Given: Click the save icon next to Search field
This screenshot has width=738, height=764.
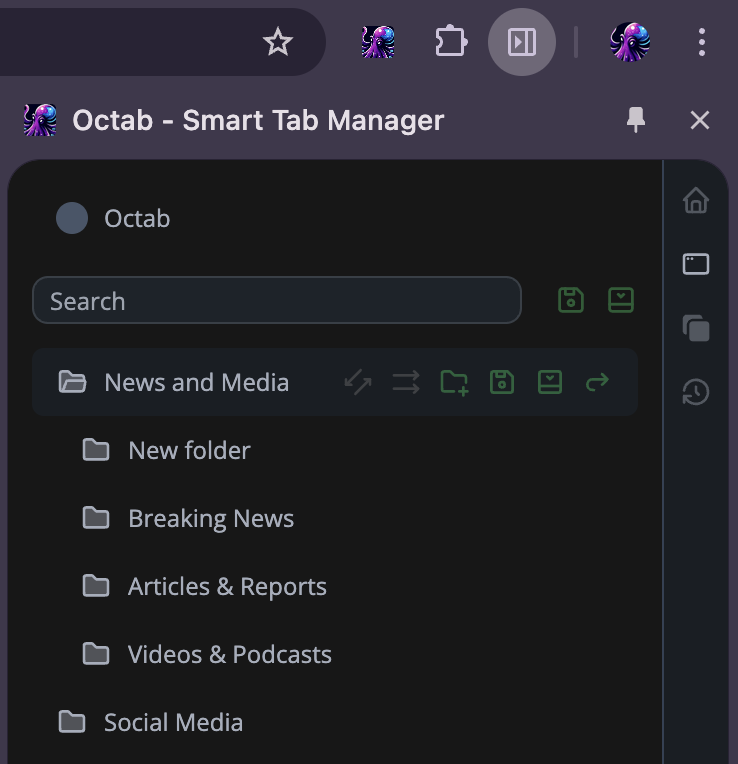Looking at the screenshot, I should [x=571, y=300].
